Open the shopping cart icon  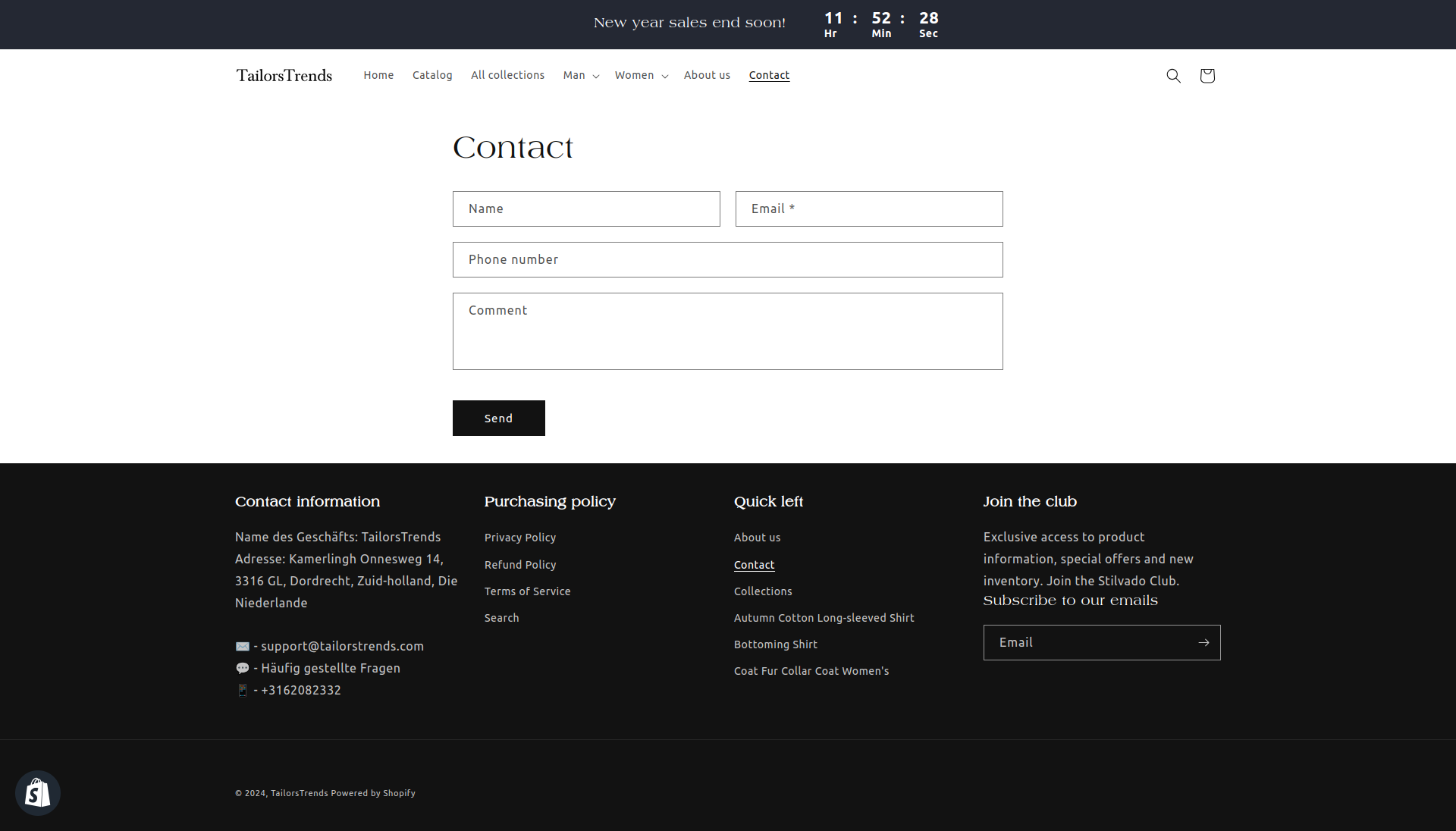(1207, 76)
